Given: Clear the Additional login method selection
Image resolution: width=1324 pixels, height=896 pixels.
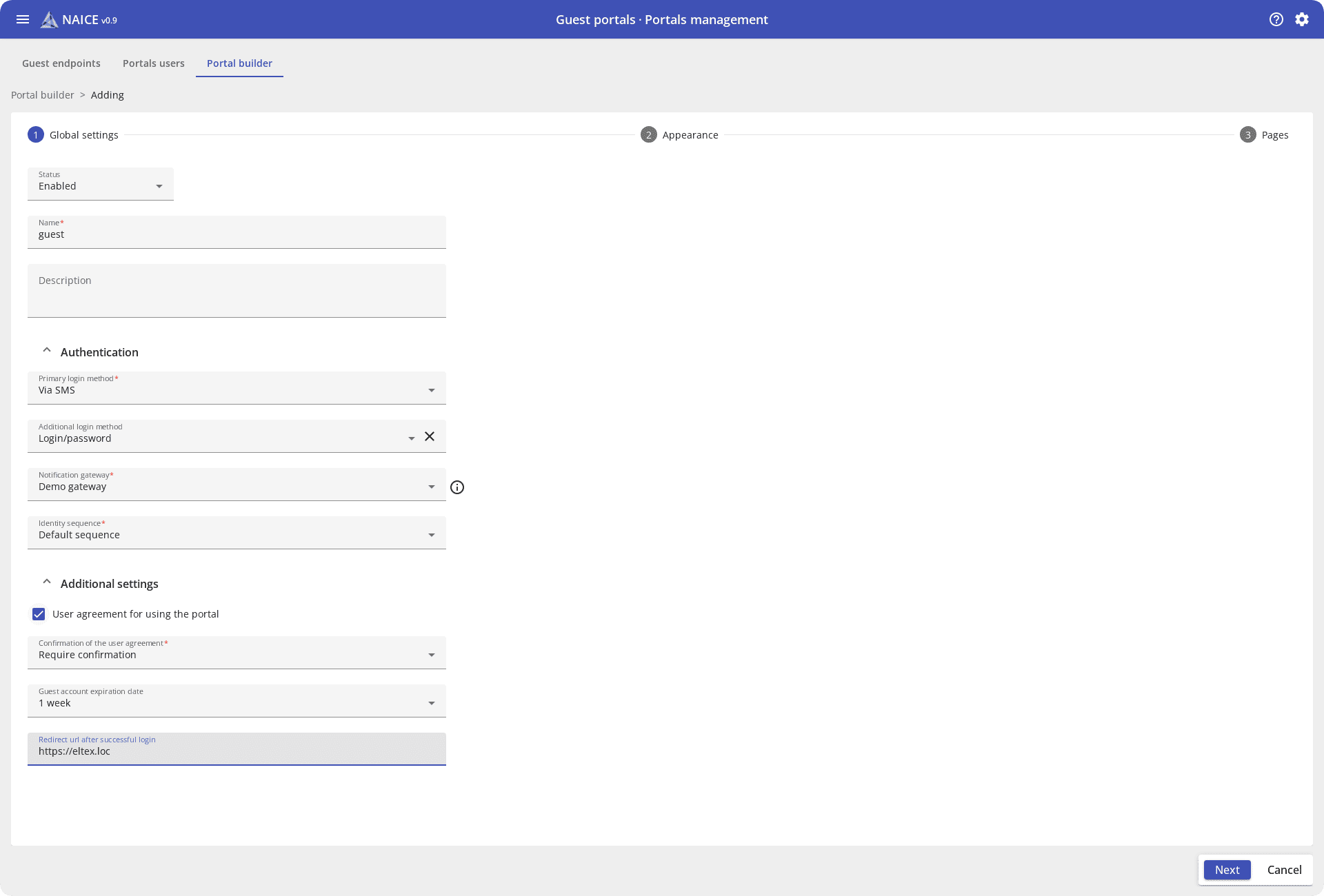Looking at the screenshot, I should point(430,436).
